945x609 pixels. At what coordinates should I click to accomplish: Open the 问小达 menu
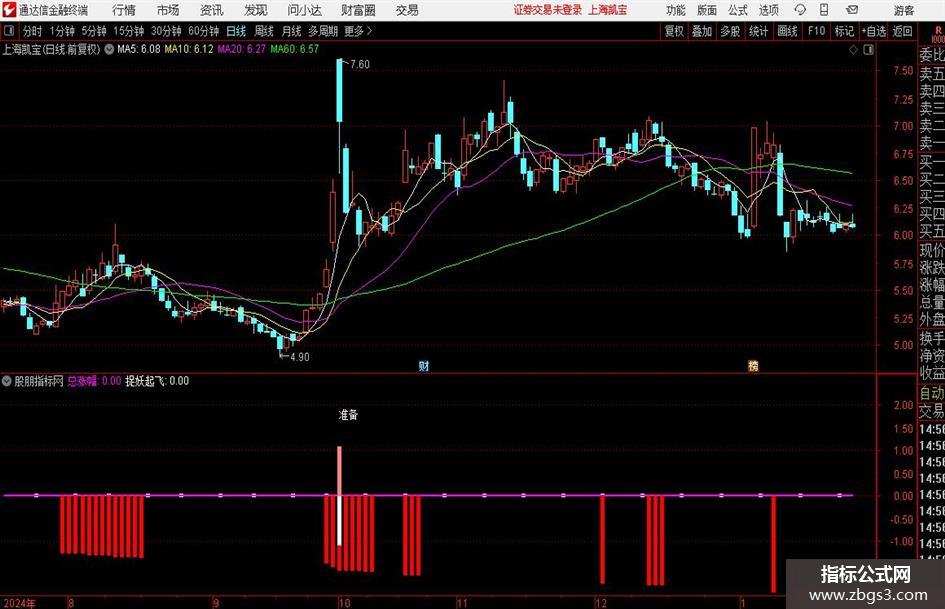pyautogui.click(x=304, y=10)
